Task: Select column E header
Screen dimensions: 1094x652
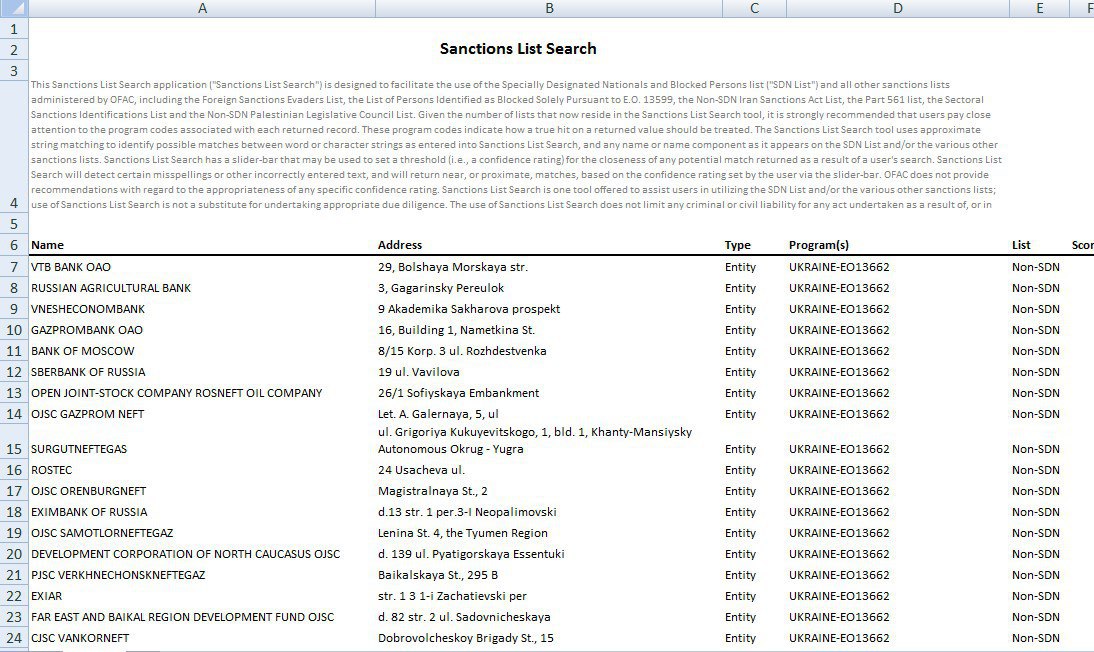Action: click(x=1040, y=8)
